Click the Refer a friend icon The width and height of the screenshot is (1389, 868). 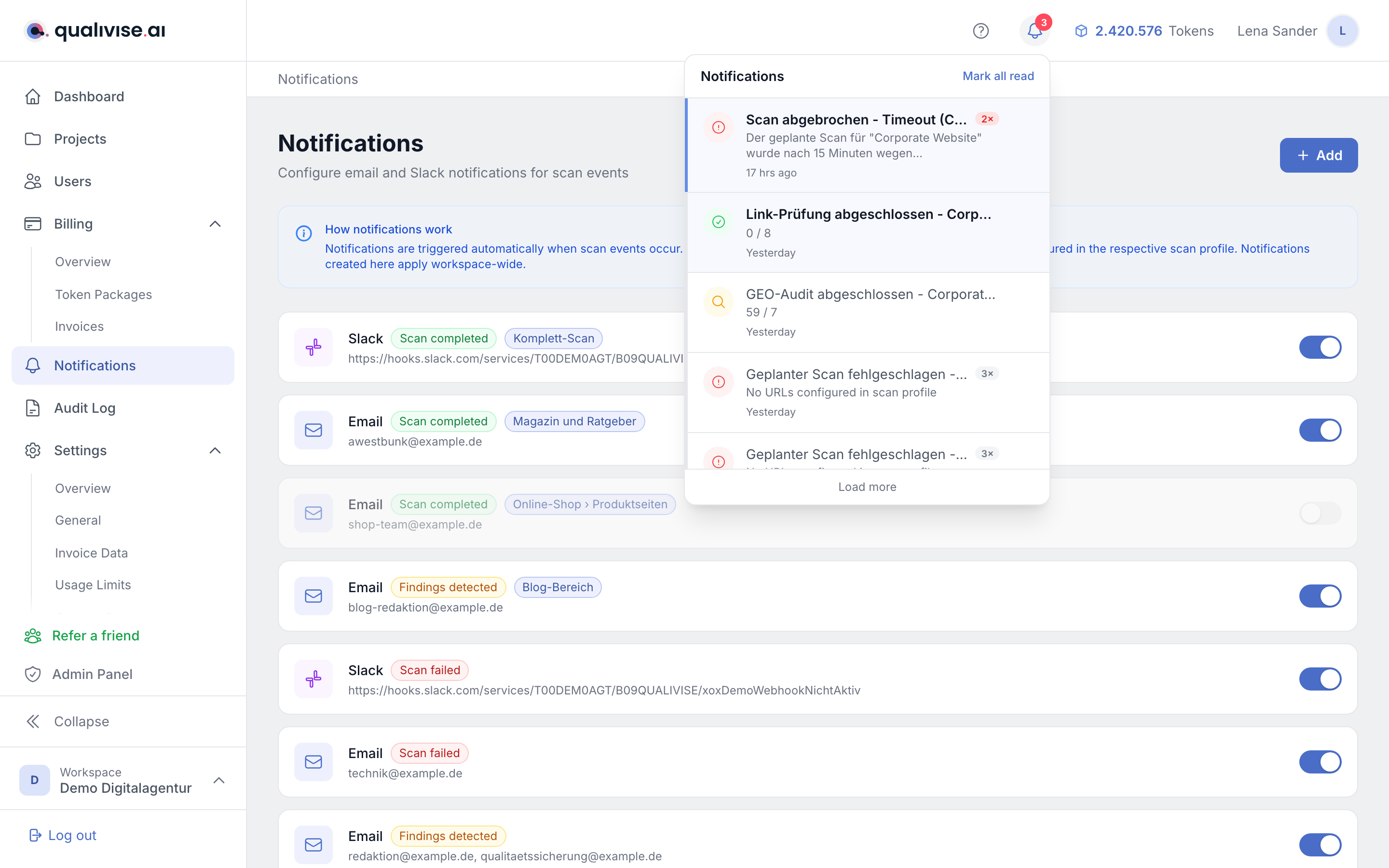pyautogui.click(x=33, y=636)
